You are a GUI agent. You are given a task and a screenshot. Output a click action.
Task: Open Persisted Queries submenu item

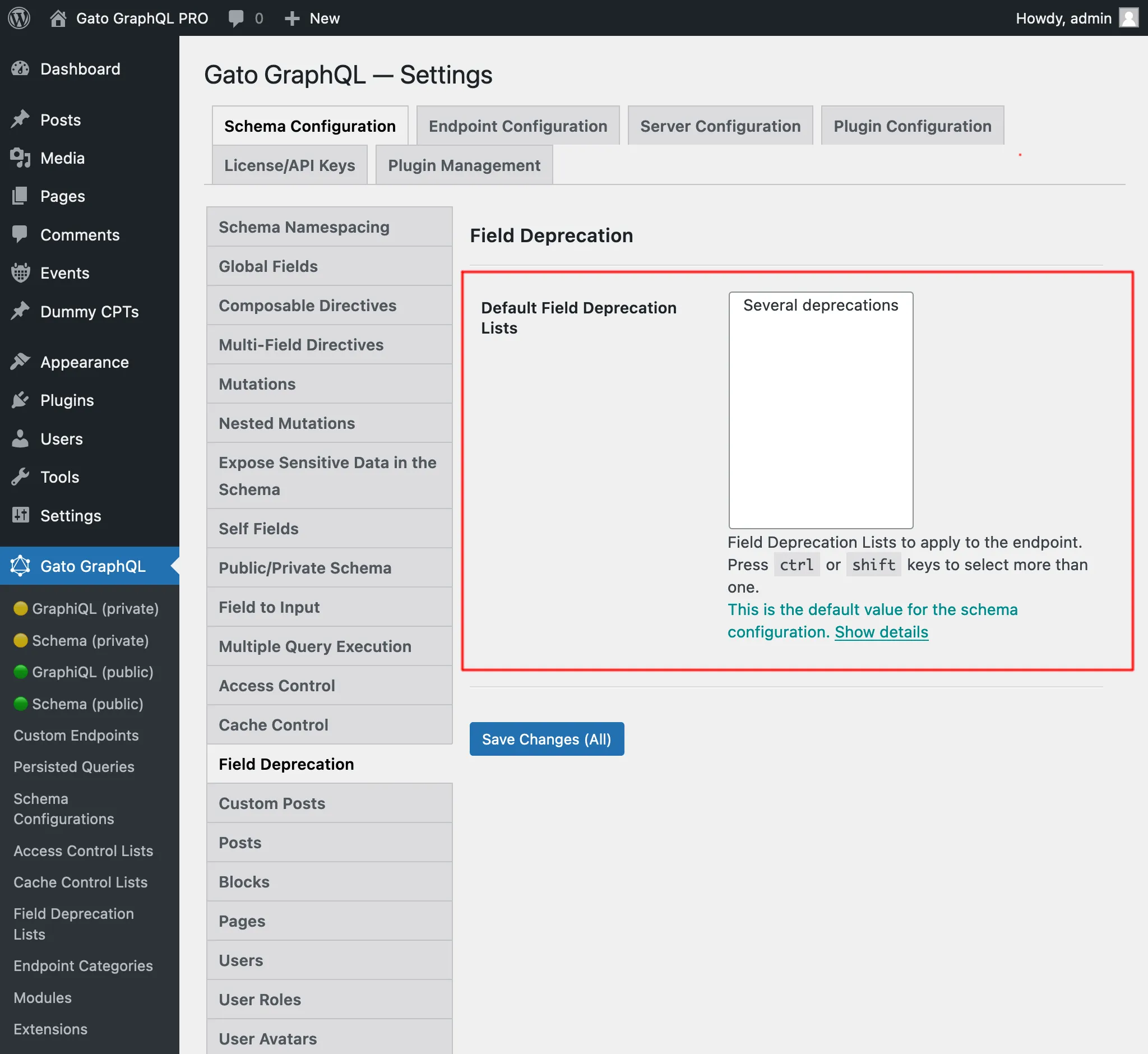73,766
